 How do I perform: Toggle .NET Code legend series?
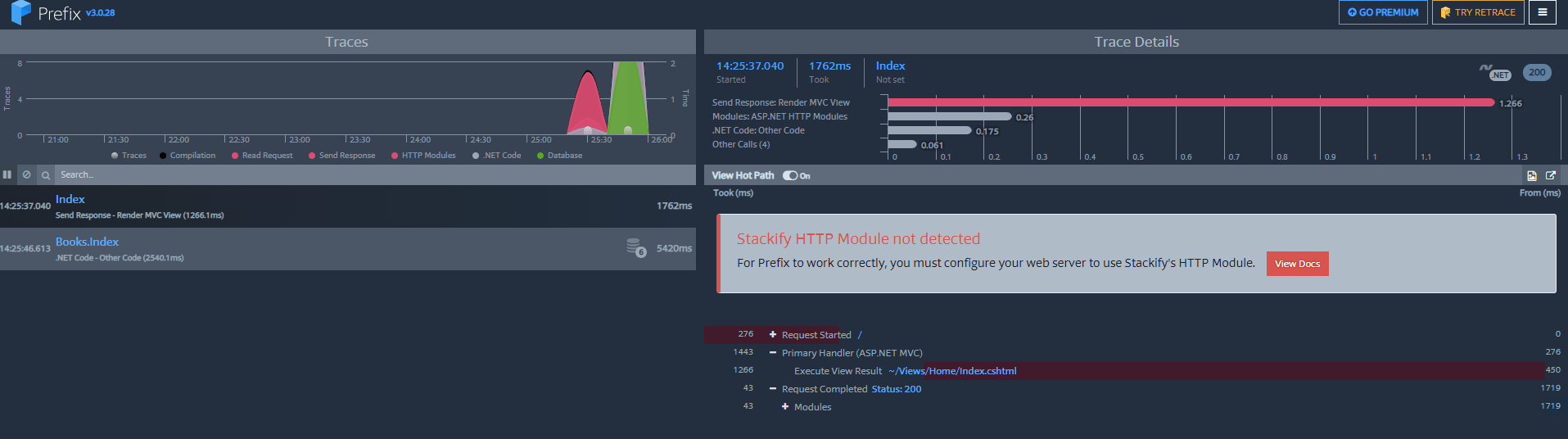(x=496, y=155)
